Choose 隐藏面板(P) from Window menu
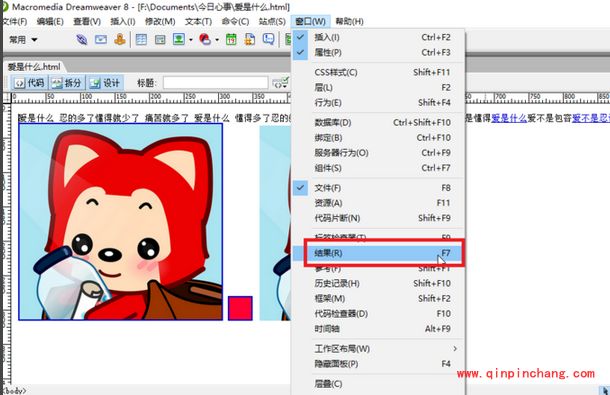The image size is (610, 395). (x=378, y=364)
